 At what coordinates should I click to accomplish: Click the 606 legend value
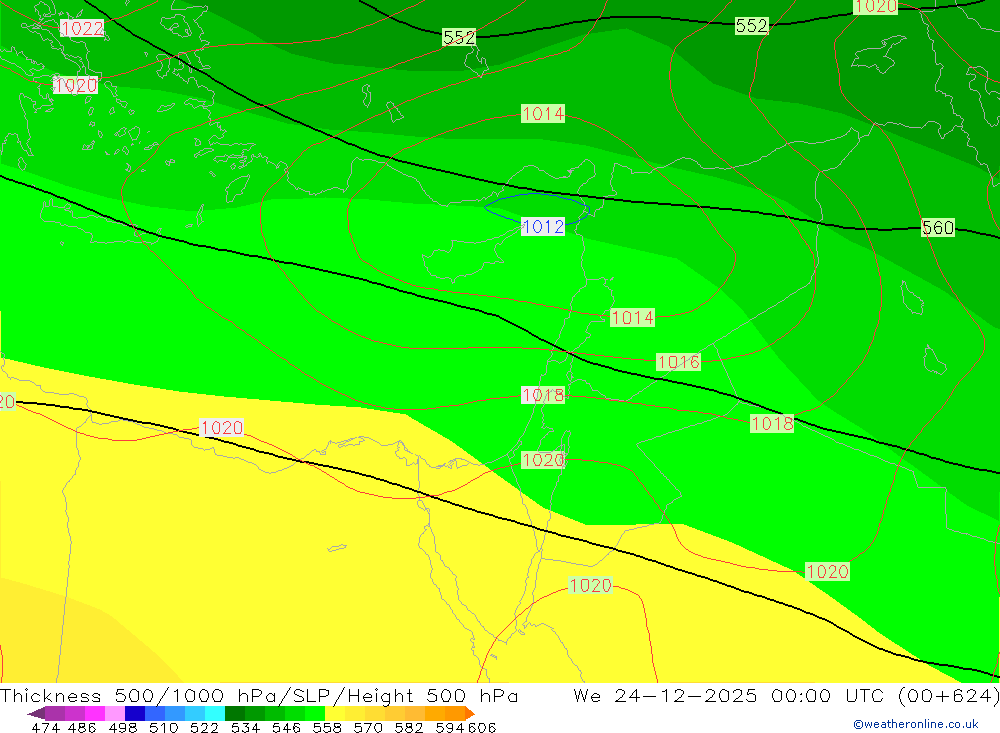point(482,728)
